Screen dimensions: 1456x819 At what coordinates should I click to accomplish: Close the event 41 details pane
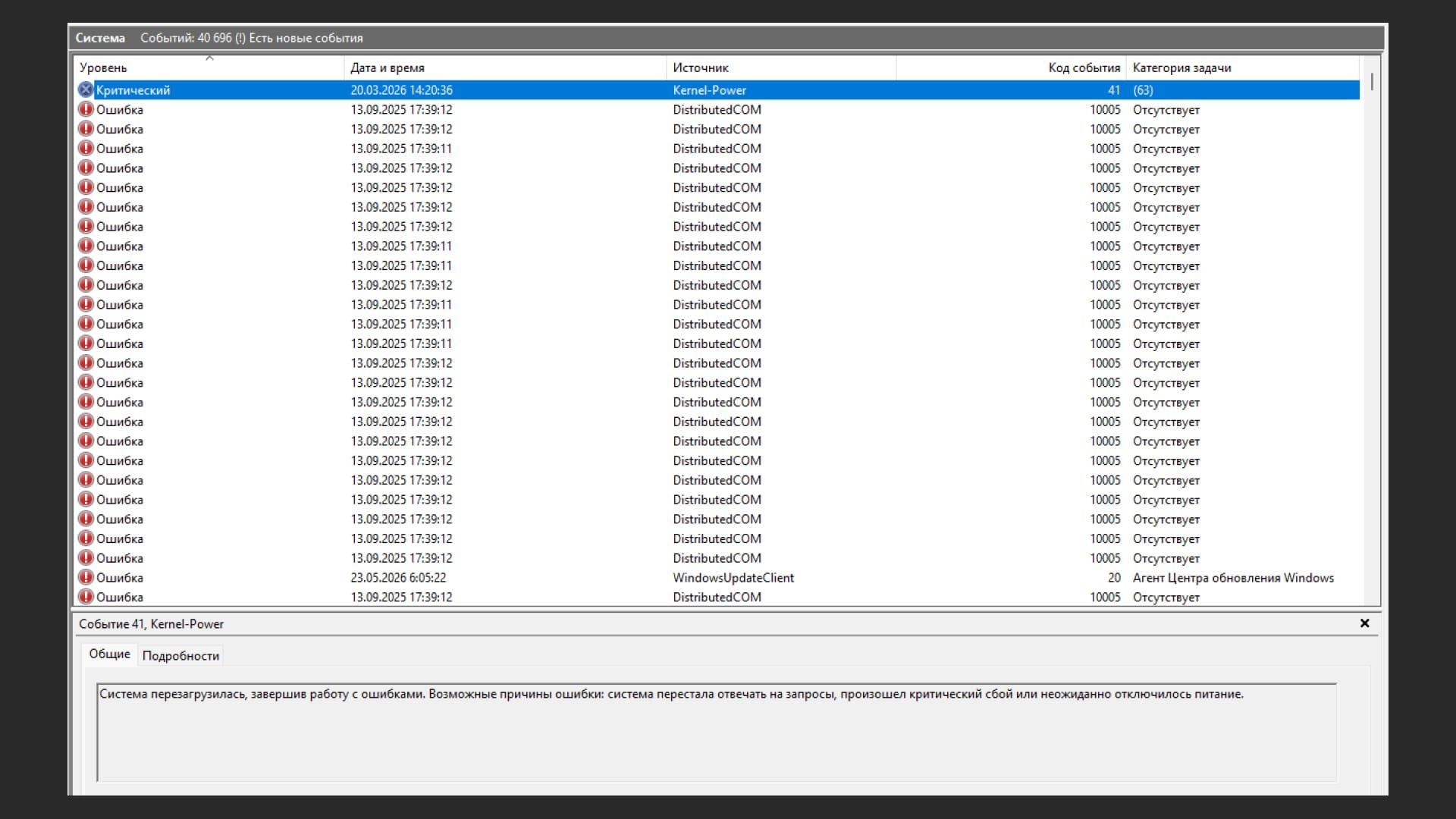1364,623
